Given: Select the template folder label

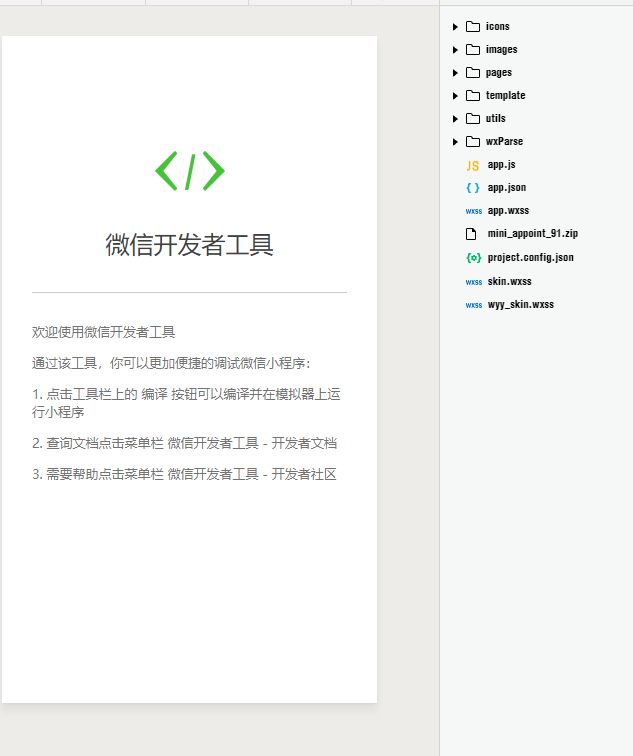Looking at the screenshot, I should [x=505, y=95].
